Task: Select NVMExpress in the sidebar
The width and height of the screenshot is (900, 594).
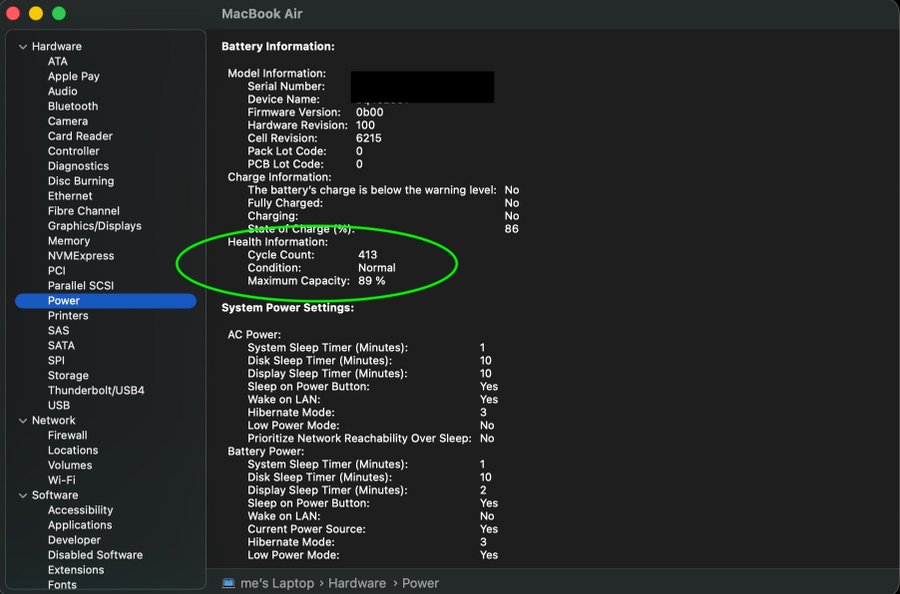Action: click(81, 256)
